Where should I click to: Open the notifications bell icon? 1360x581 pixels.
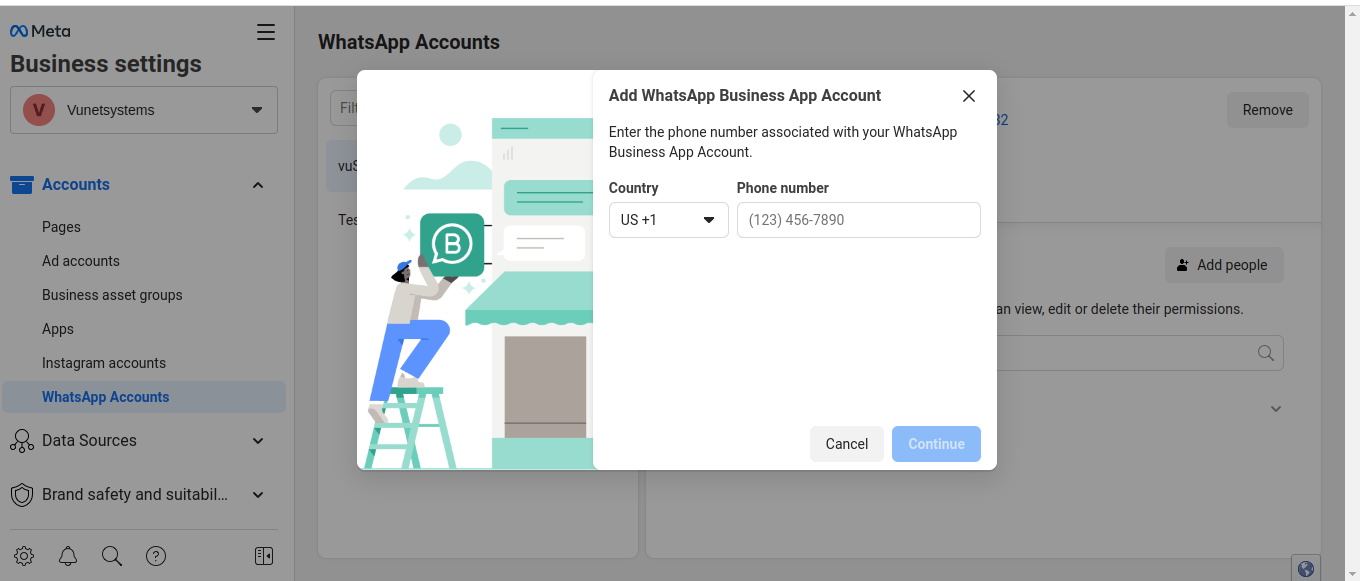coord(68,556)
